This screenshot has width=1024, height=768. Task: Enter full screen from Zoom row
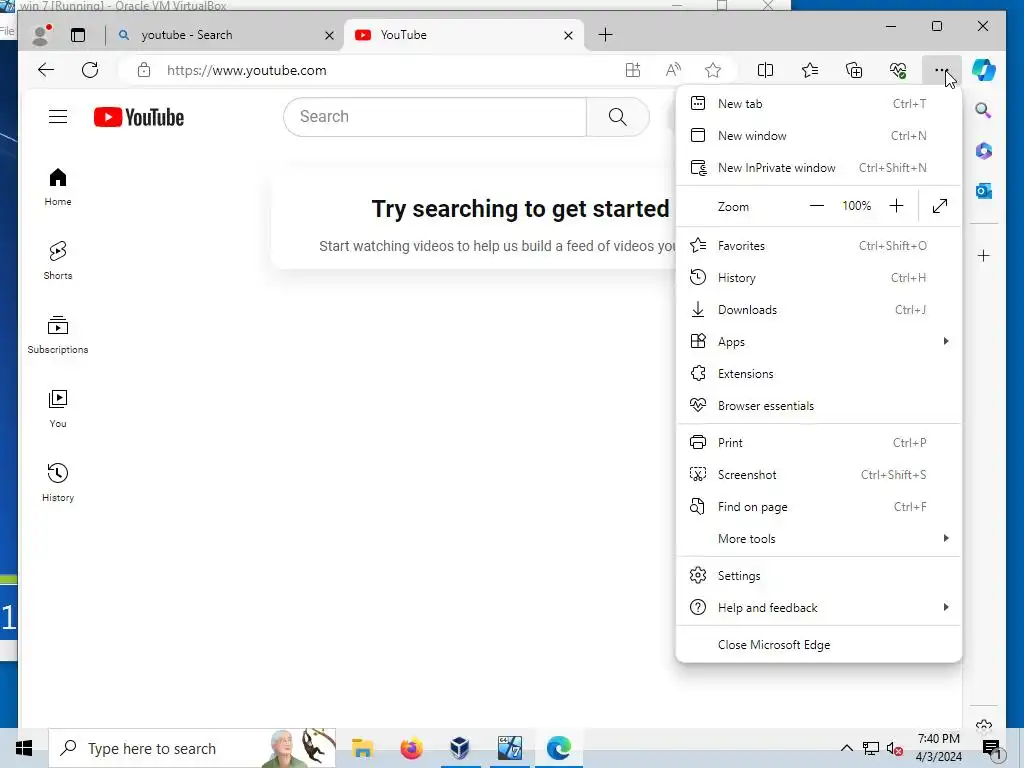[940, 206]
